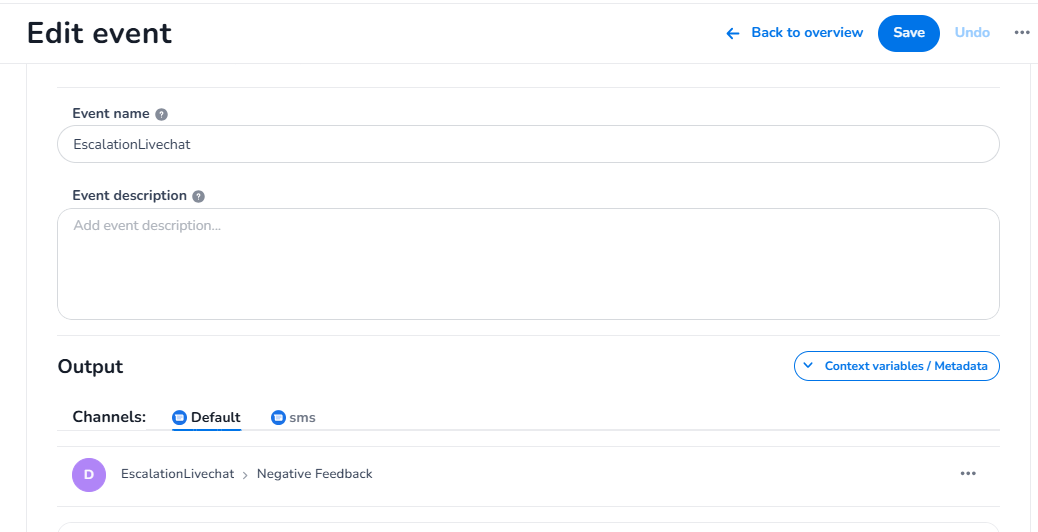
Task: Save the event changes
Action: click(x=908, y=33)
